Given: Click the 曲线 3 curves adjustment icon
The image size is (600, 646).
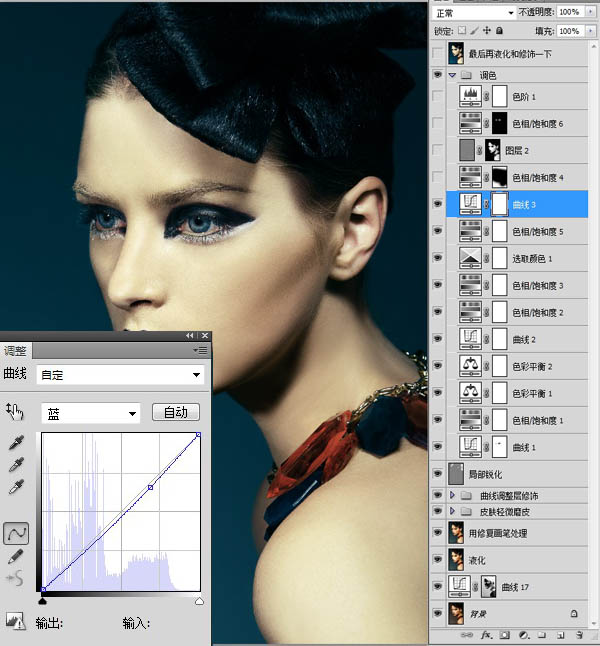Looking at the screenshot, I should 470,204.
